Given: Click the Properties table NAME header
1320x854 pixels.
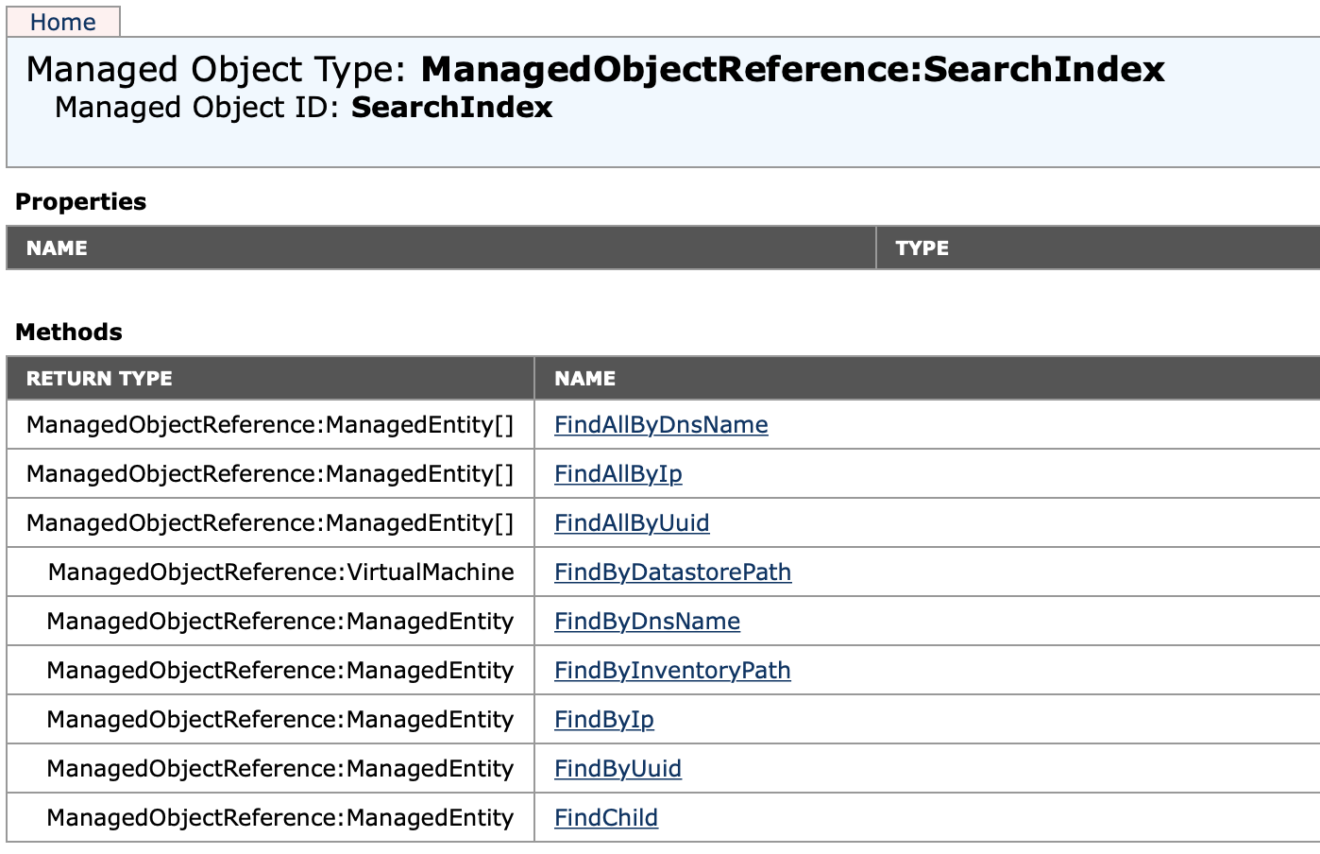Looking at the screenshot, I should 57,248.
